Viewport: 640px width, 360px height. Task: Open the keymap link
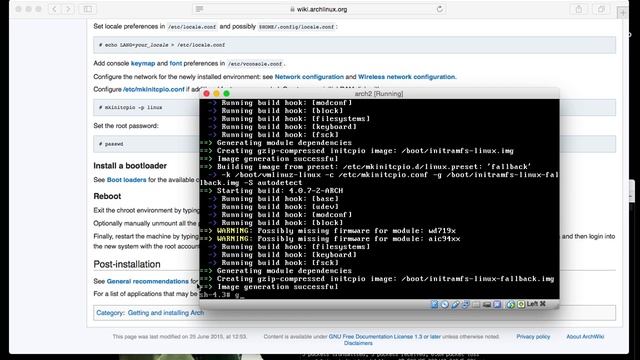(x=143, y=63)
